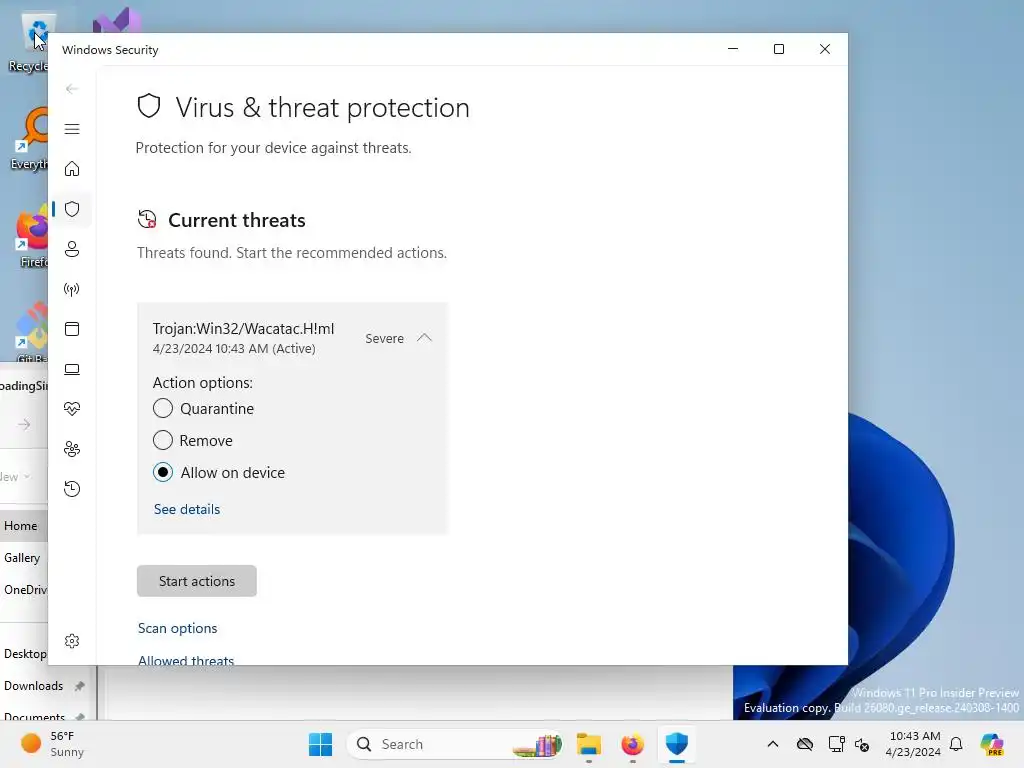Open Account protection person icon
Screen dimensions: 1024x768
click(x=72, y=249)
